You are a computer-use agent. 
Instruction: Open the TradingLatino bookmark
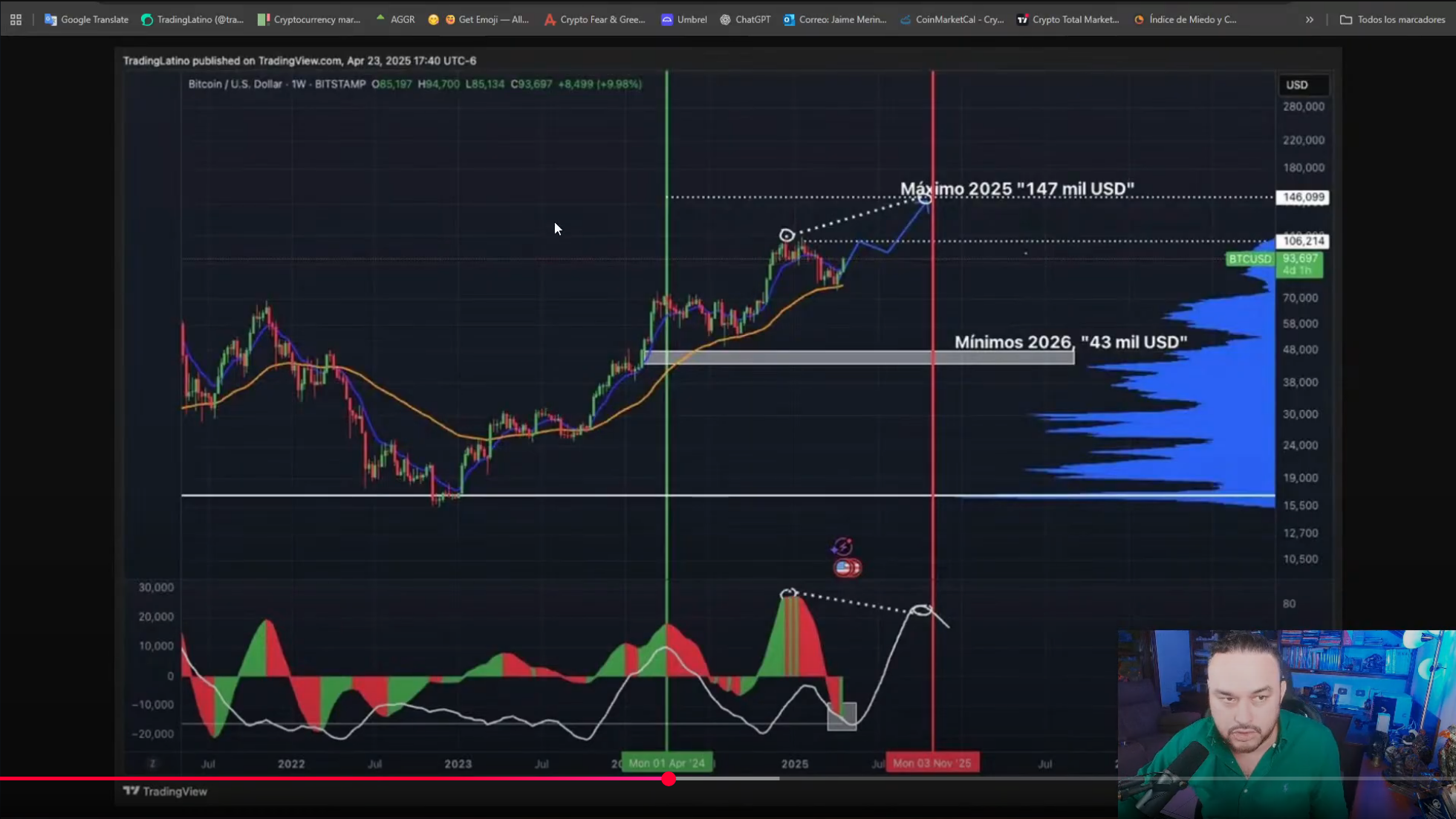click(x=192, y=19)
